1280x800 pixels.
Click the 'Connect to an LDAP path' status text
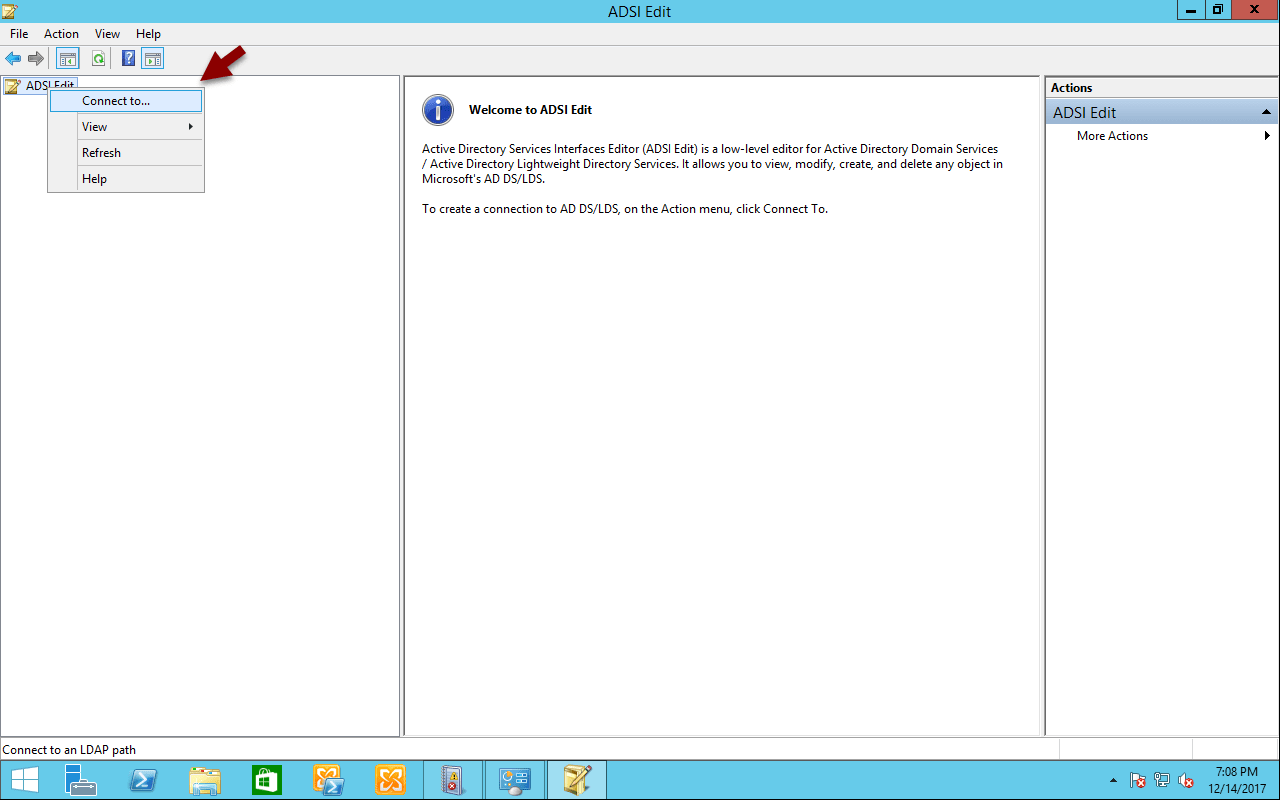[x=69, y=750]
